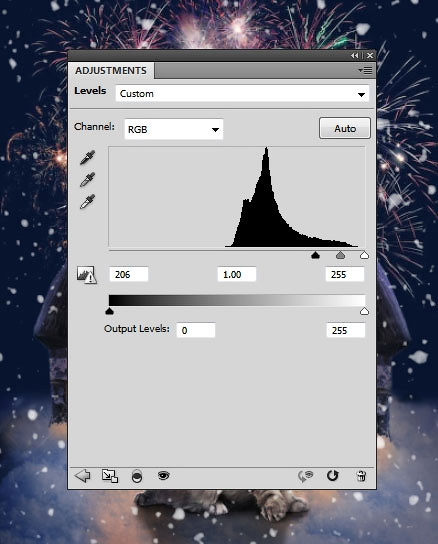Delete this adjustment layer trash icon
The height and width of the screenshot is (544, 438).
(x=361, y=476)
